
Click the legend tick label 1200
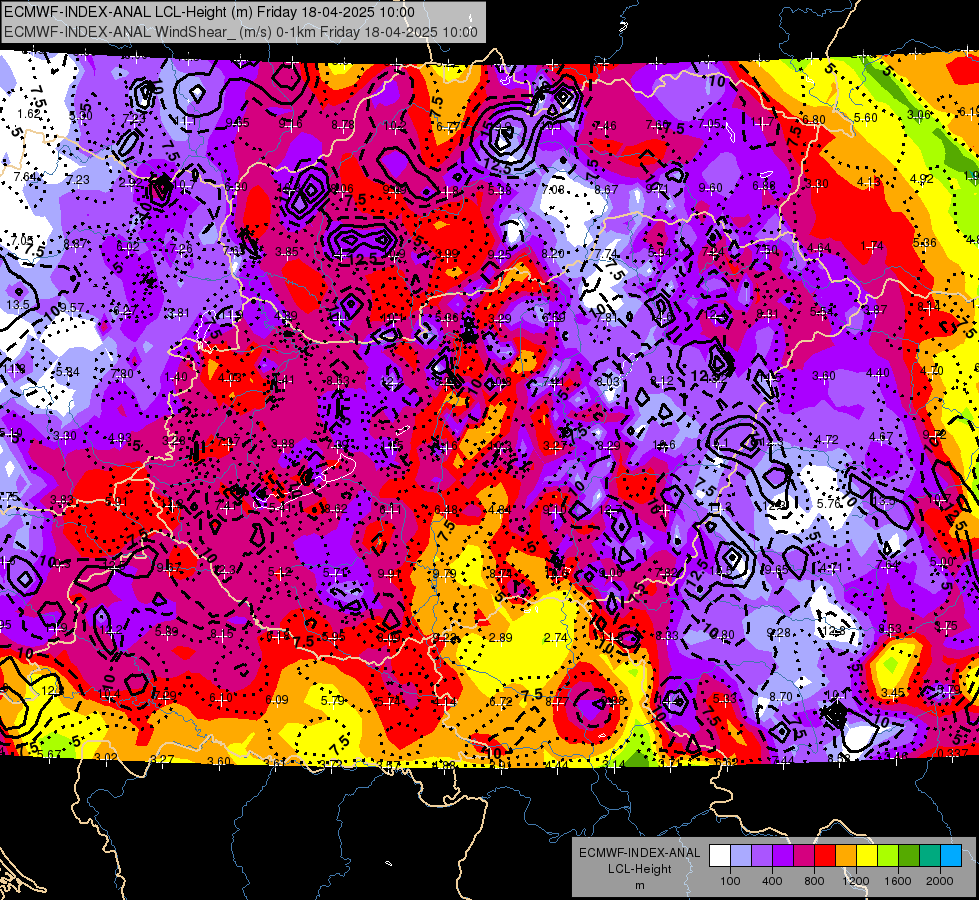click(855, 881)
